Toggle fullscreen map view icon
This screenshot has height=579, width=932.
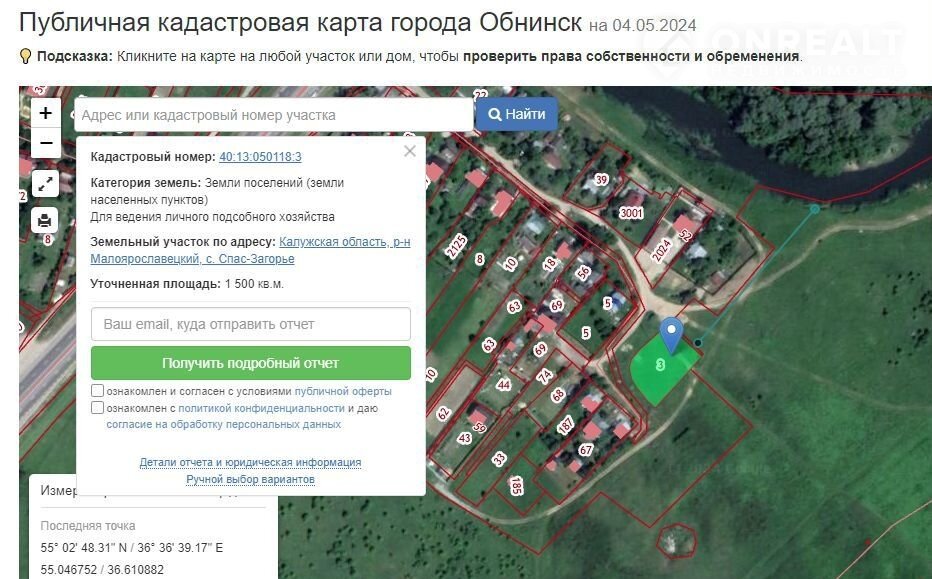coord(45,184)
